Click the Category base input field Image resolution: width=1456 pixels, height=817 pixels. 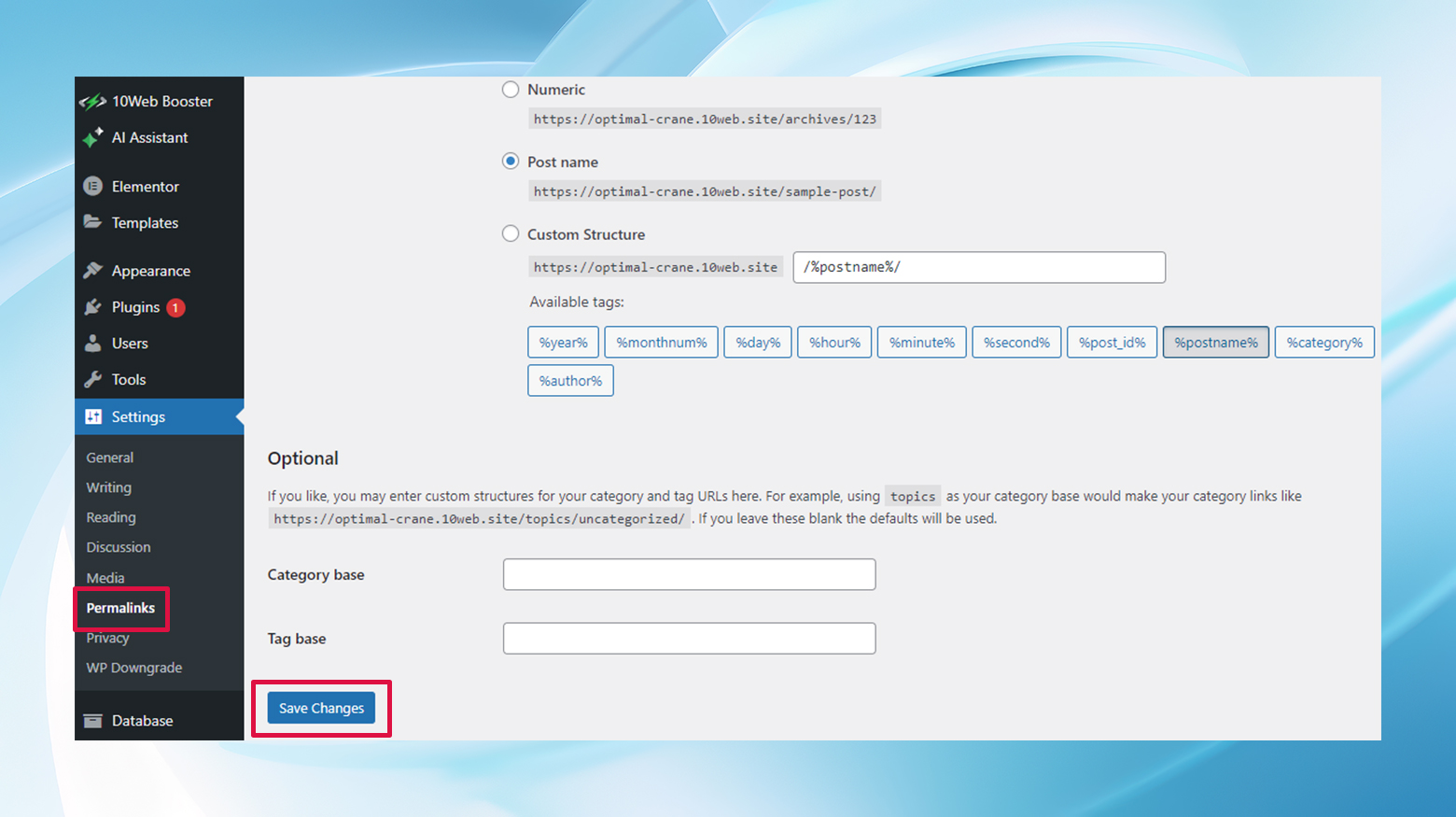(x=689, y=574)
